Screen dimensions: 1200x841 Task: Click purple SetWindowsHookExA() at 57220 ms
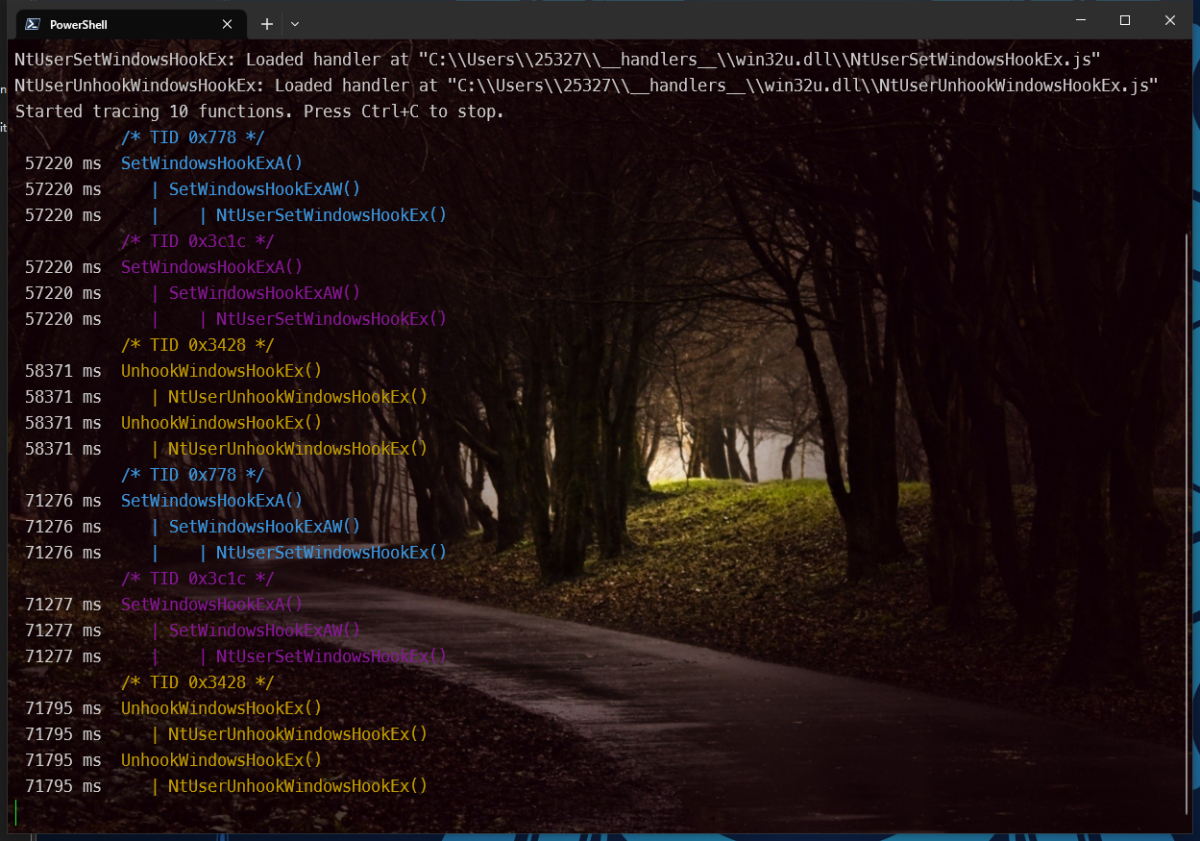212,267
